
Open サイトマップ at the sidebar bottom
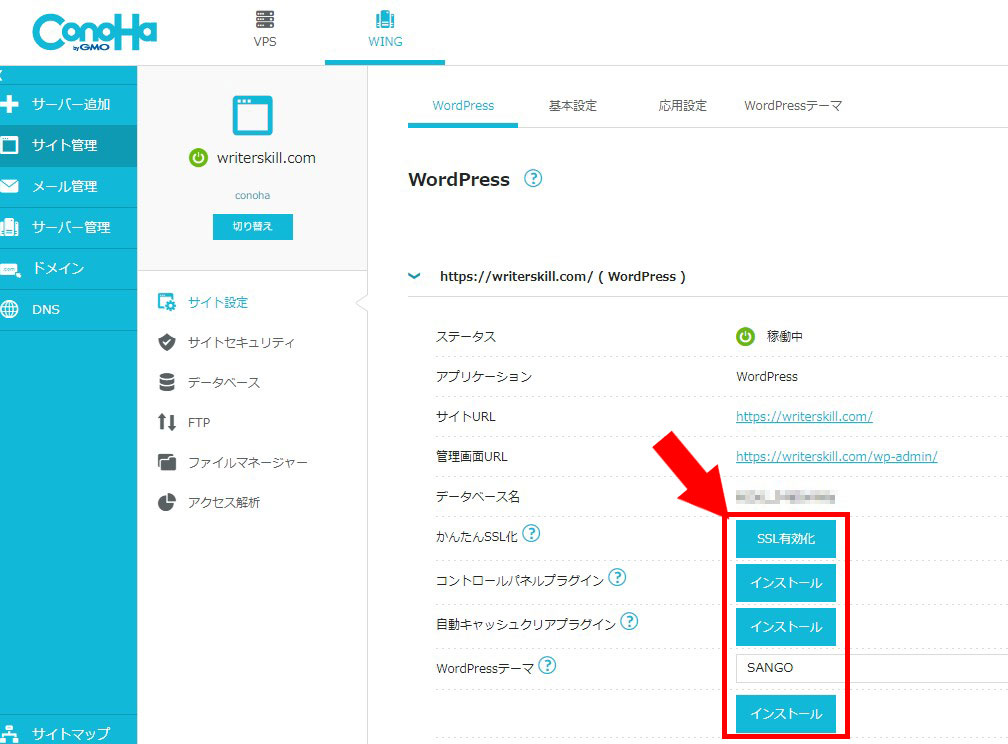68,732
